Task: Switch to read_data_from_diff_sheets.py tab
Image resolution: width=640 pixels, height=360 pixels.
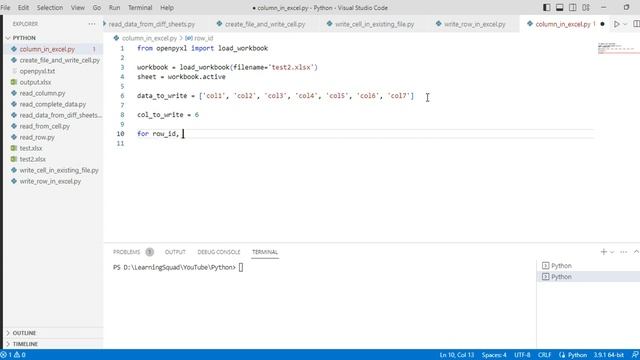Action: point(151,24)
